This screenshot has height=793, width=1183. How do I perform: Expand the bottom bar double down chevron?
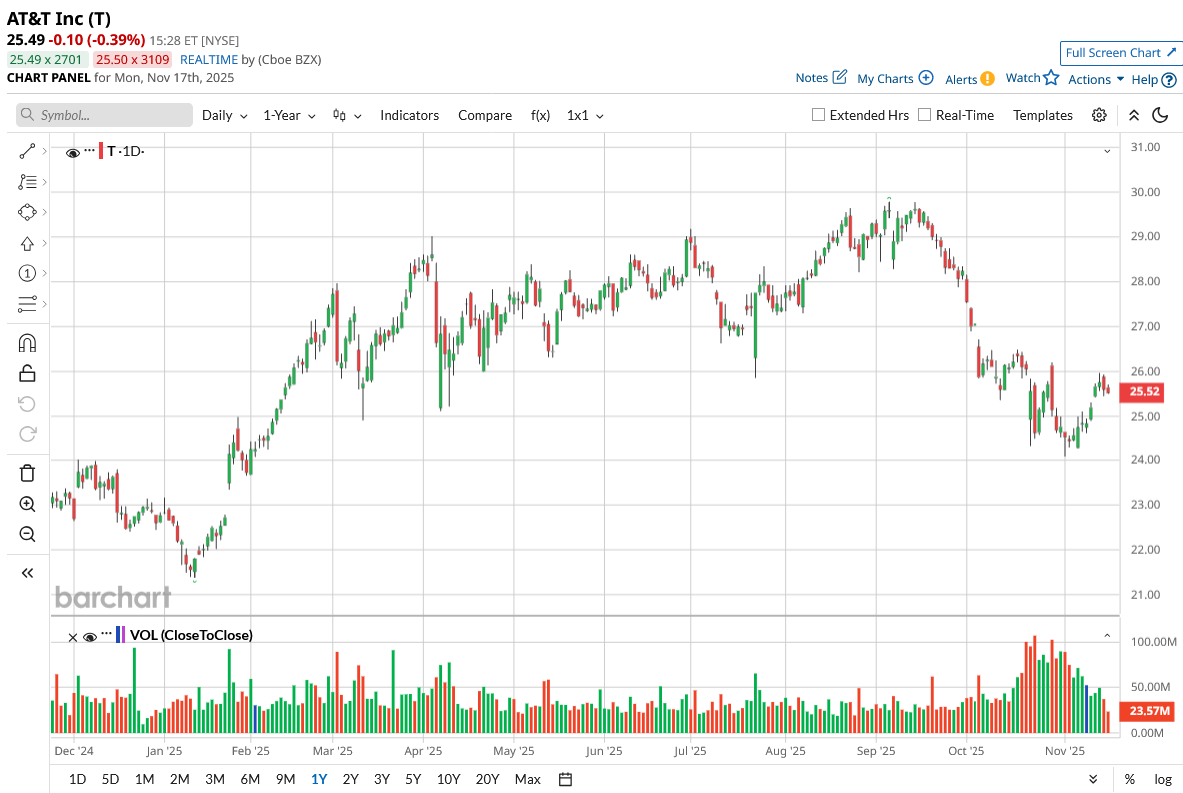click(1093, 779)
